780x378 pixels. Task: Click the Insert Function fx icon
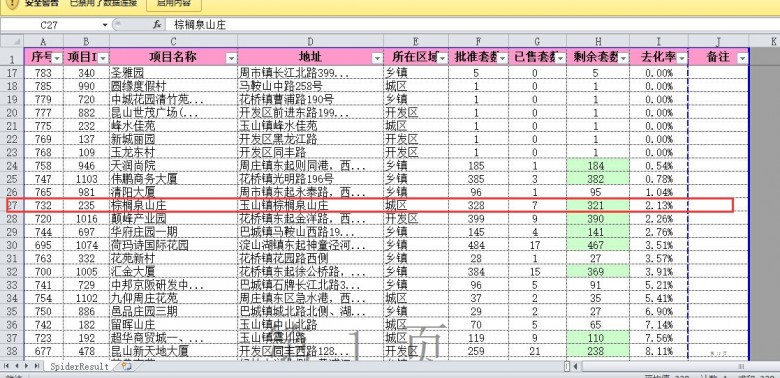pyautogui.click(x=157, y=24)
